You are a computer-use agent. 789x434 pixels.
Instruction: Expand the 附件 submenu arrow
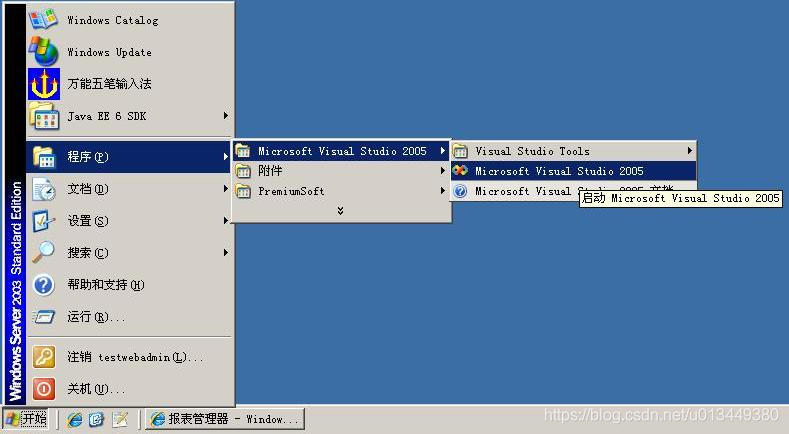click(443, 171)
